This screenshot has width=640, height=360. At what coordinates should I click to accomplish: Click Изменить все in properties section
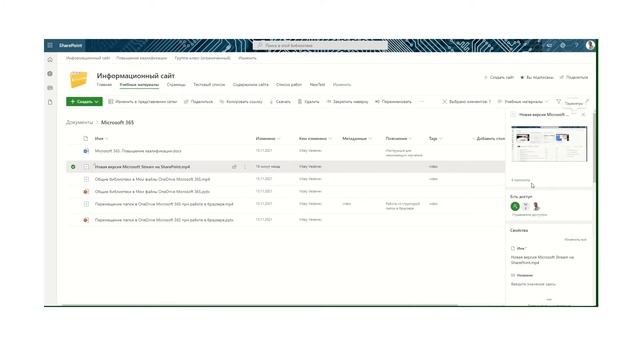575,240
